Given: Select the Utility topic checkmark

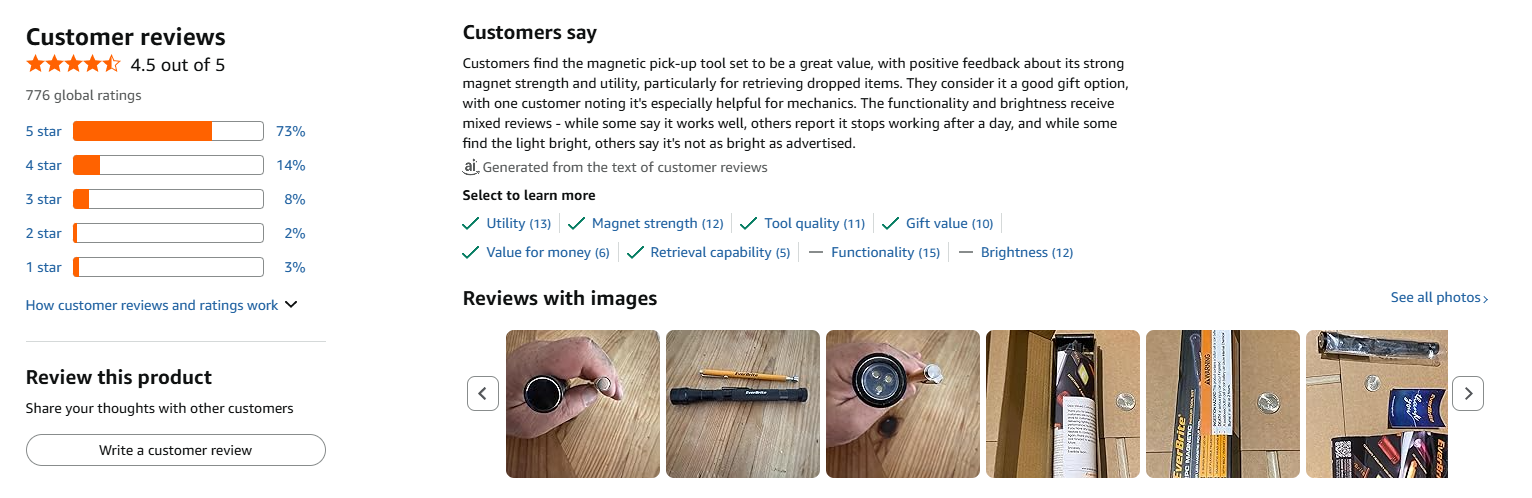Looking at the screenshot, I should (x=471, y=223).
